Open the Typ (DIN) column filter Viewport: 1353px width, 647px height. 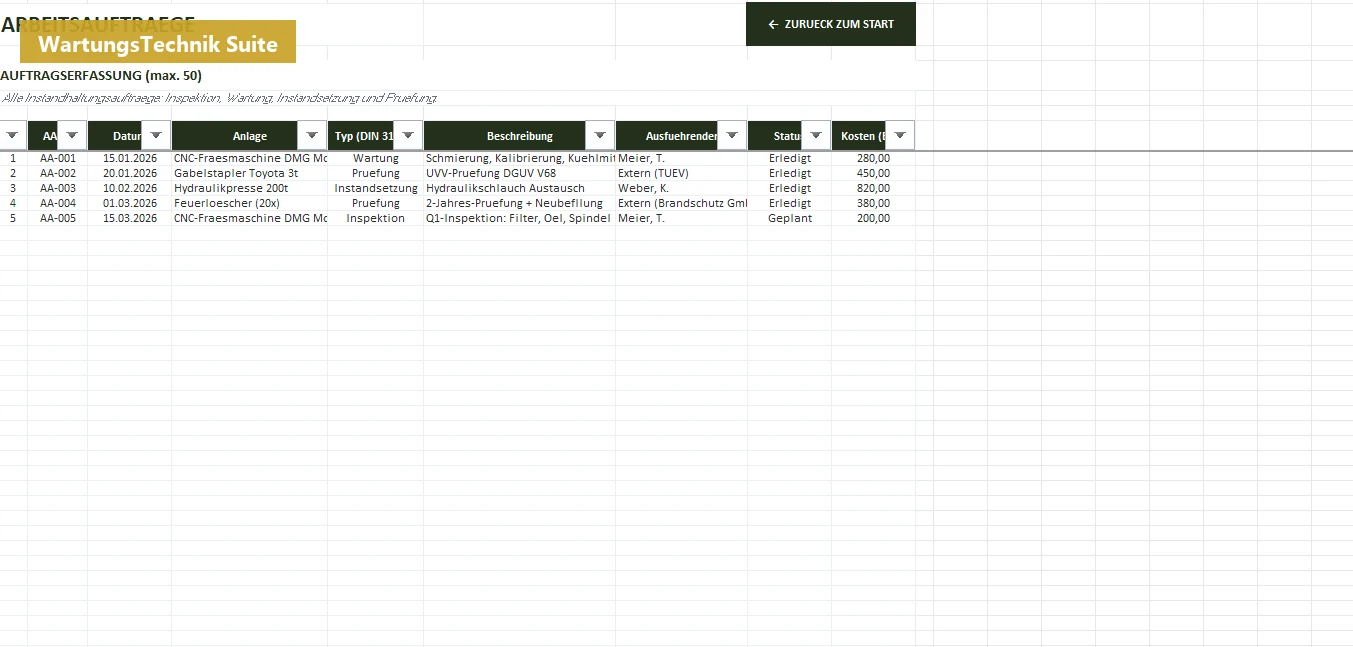407,136
